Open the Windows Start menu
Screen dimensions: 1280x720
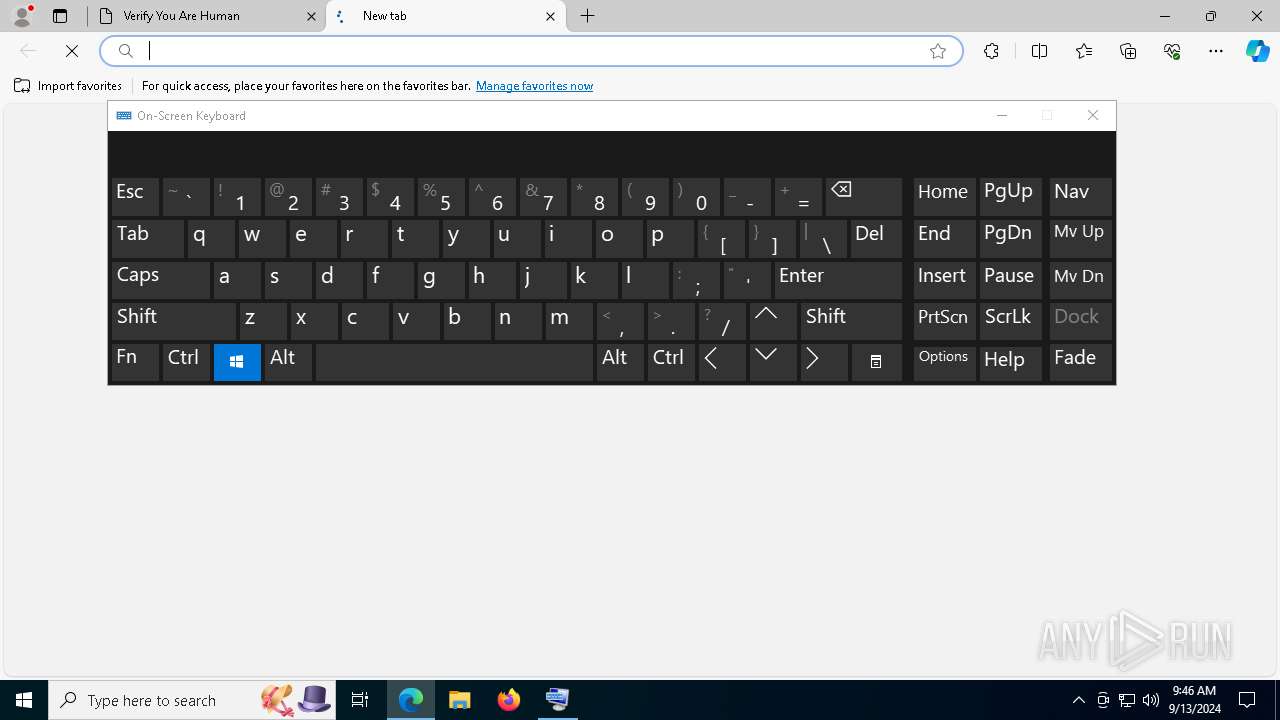point(24,700)
